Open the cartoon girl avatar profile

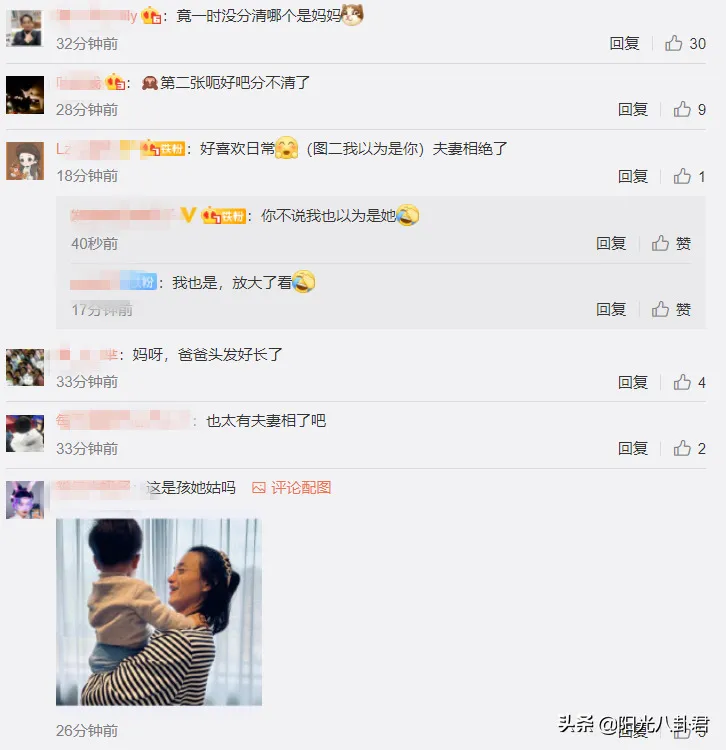click(25, 161)
